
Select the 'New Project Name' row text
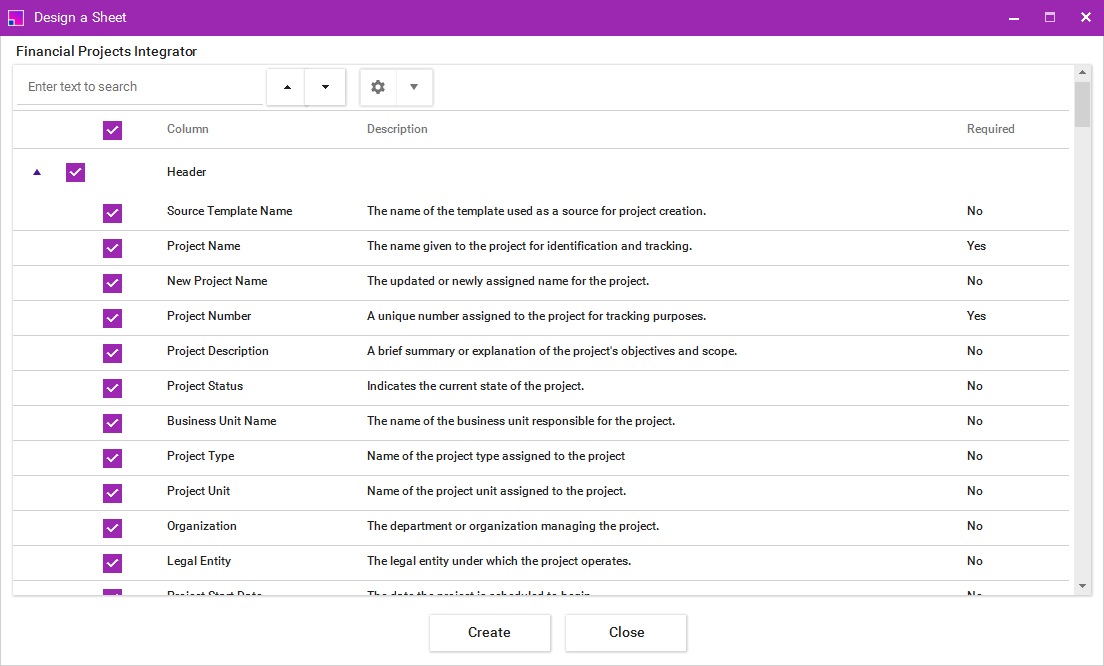coord(217,281)
